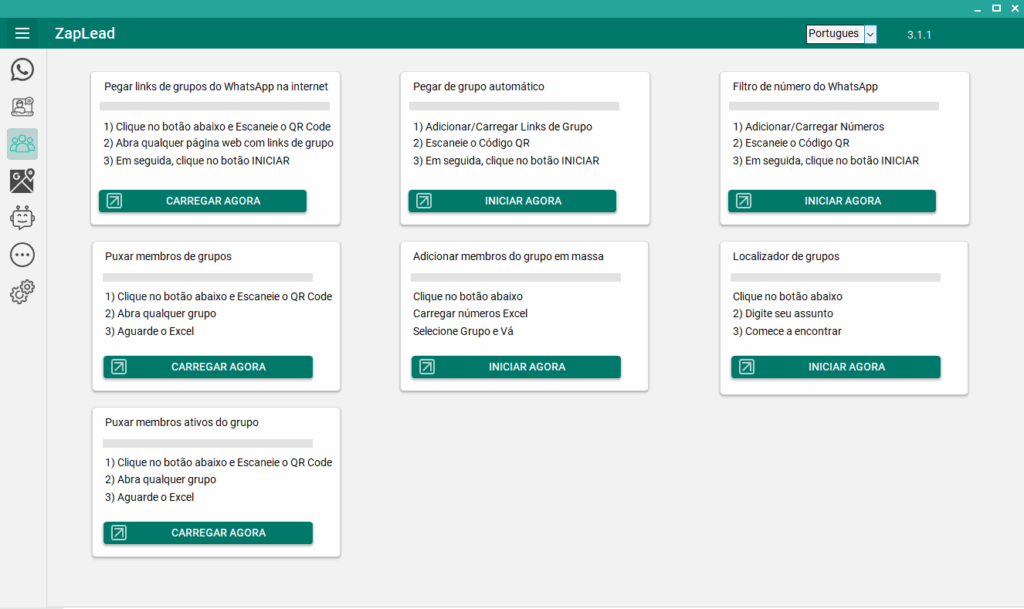The width and height of the screenshot is (1024, 609).
Task: Load Puxar membros ativos do grupo
Action: [208, 533]
